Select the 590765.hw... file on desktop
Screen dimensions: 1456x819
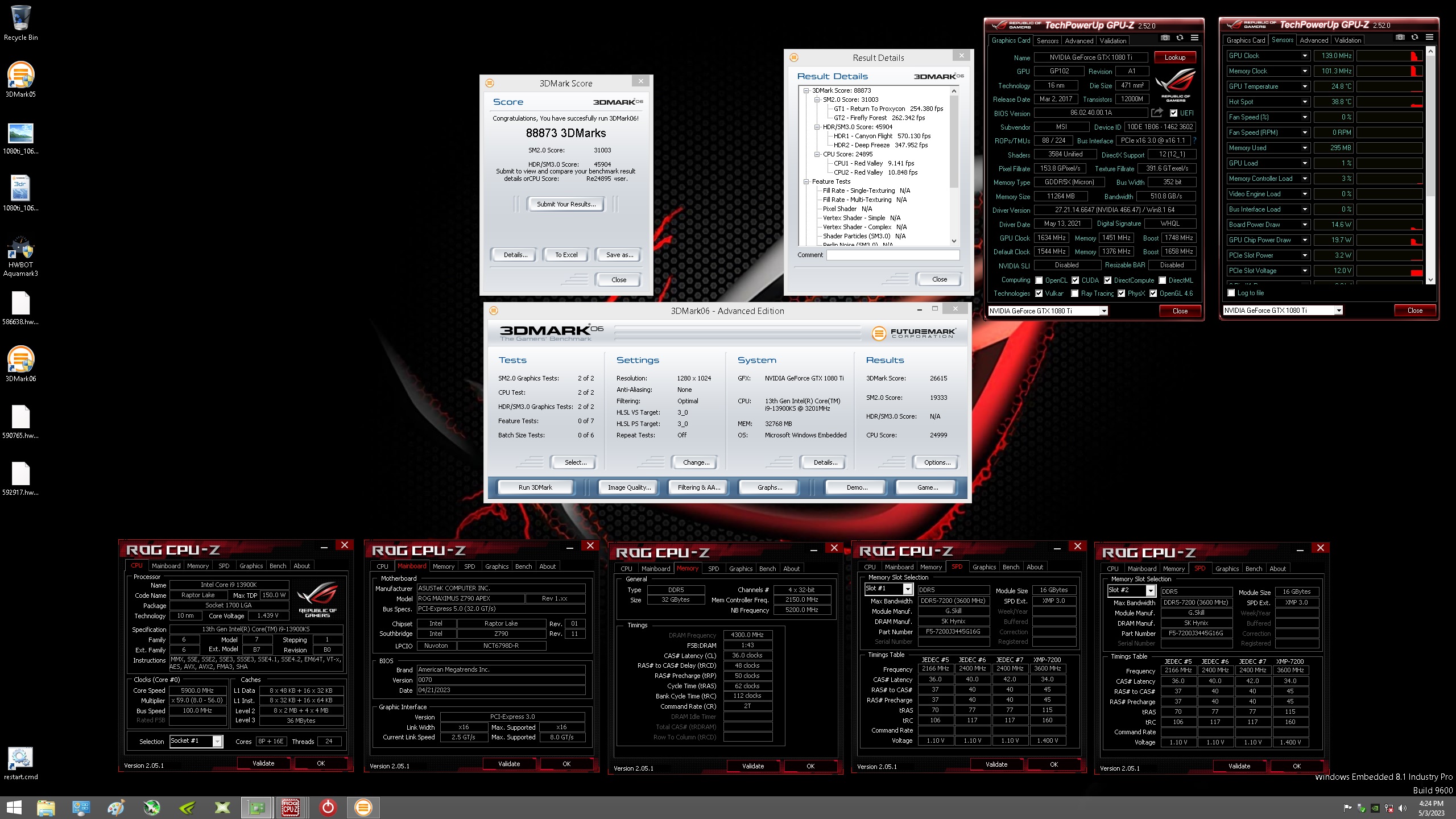pos(20,421)
